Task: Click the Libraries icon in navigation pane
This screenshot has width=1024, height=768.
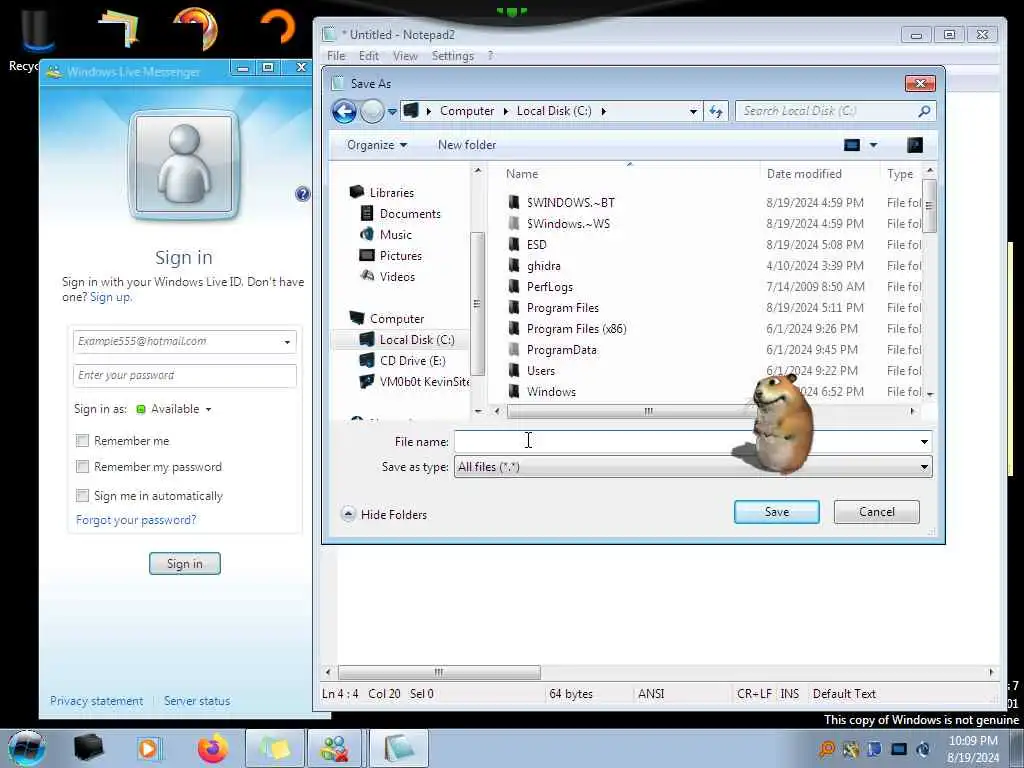Action: tap(357, 192)
